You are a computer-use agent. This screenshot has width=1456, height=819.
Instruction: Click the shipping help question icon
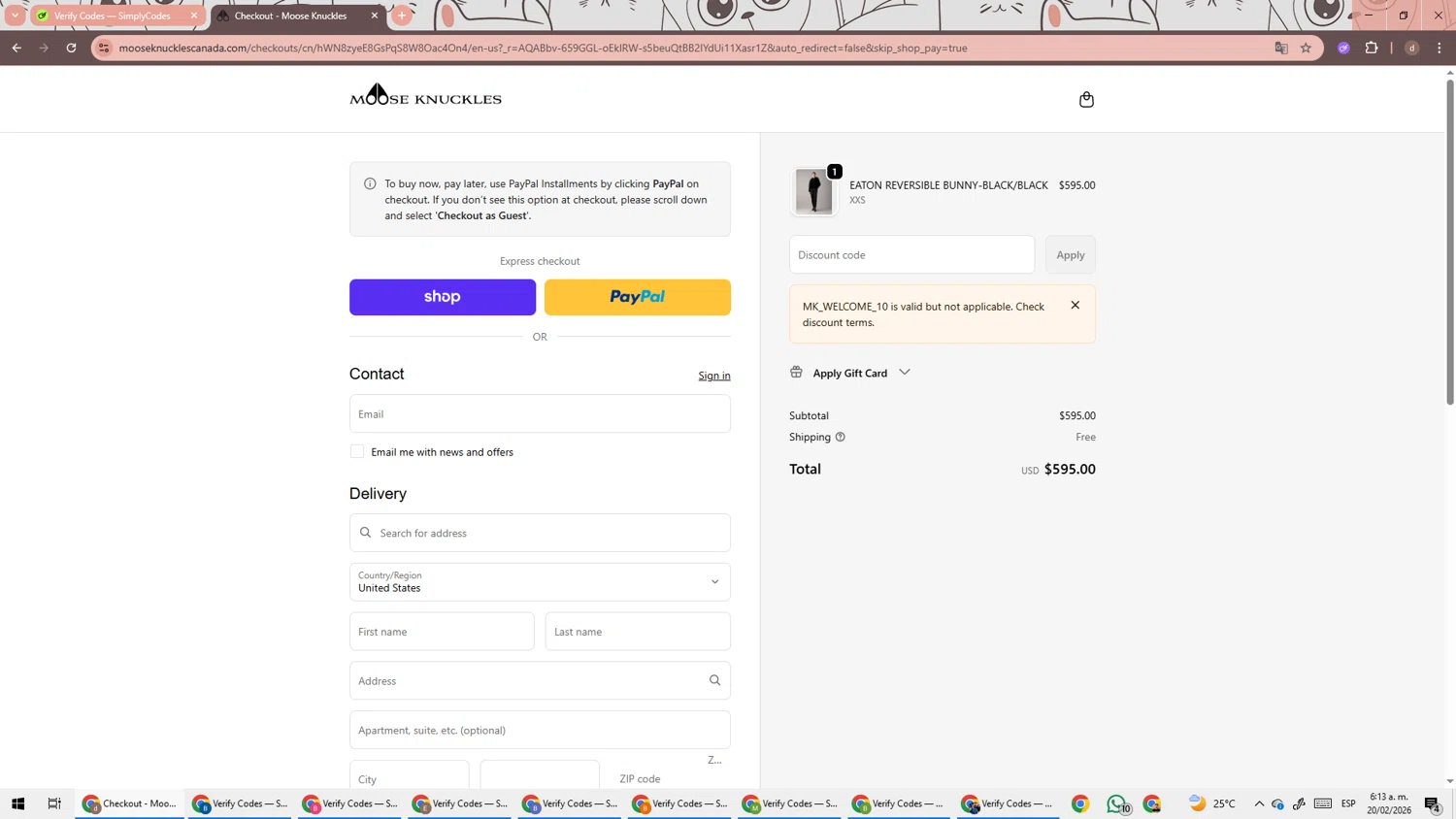[x=841, y=437]
